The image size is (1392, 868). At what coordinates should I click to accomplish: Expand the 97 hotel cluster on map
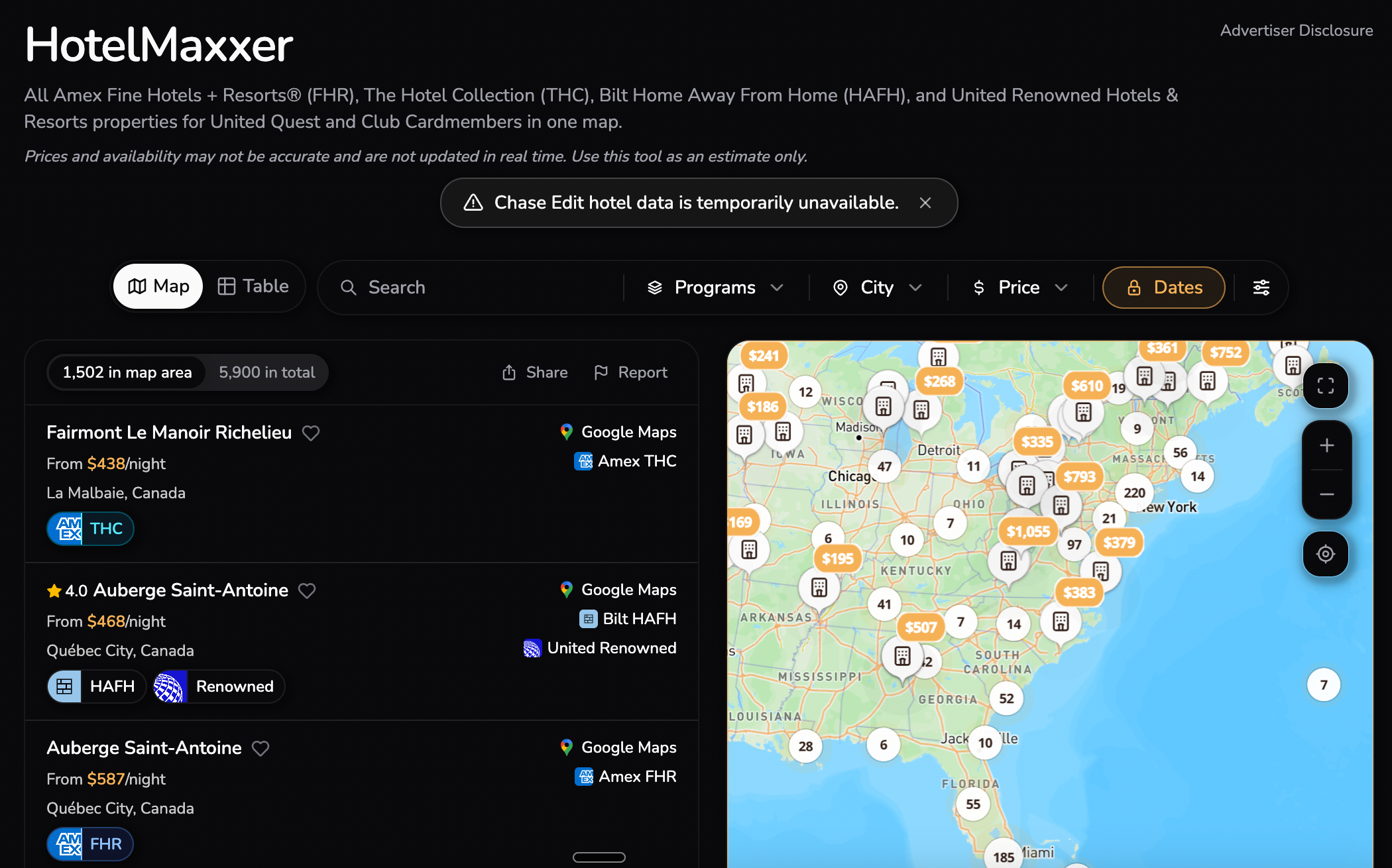(1074, 545)
